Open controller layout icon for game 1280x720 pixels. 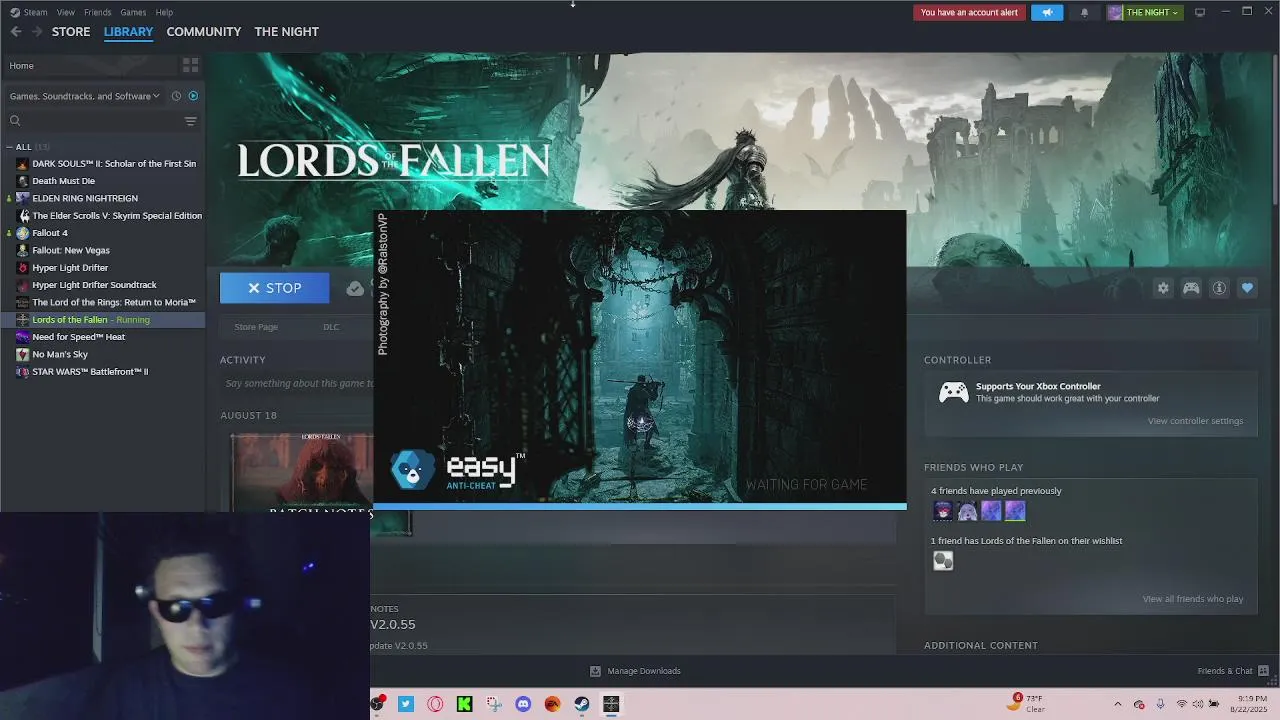click(x=1191, y=288)
